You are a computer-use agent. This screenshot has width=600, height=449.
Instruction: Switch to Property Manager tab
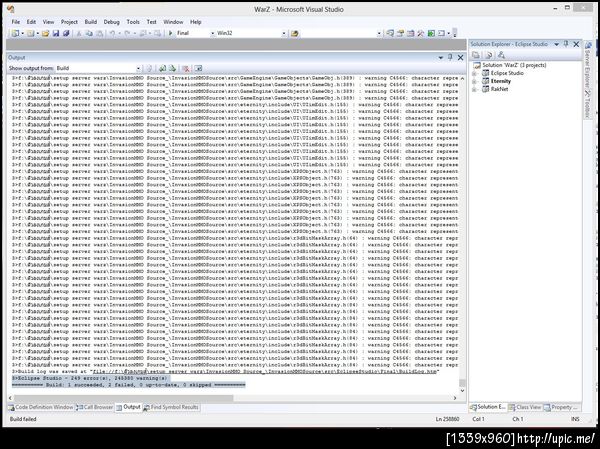coord(561,407)
